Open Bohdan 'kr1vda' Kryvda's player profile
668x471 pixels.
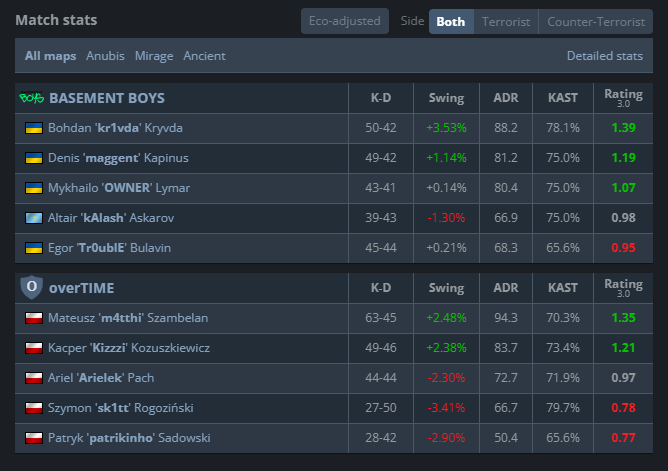pos(115,128)
